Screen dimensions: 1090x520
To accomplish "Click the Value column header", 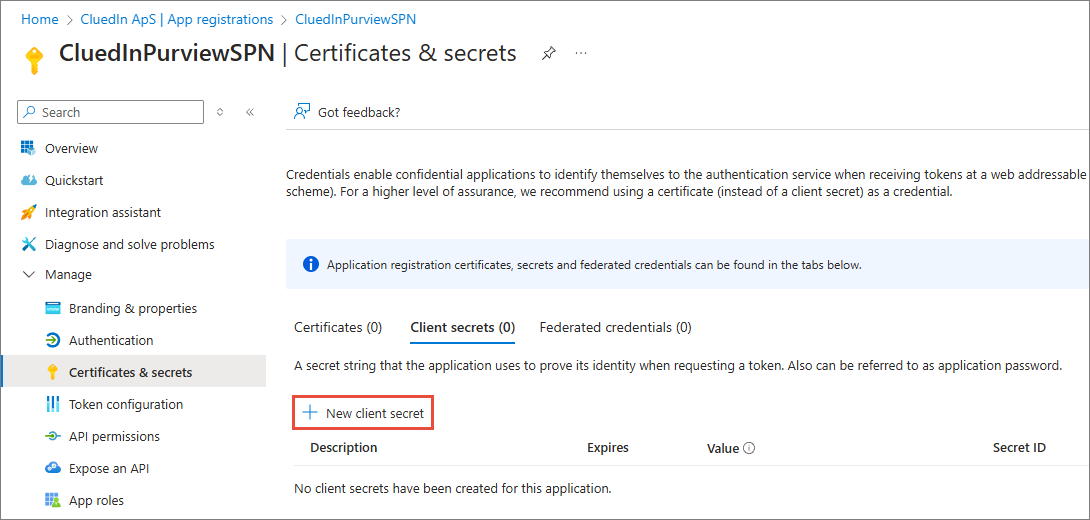I will (723, 448).
